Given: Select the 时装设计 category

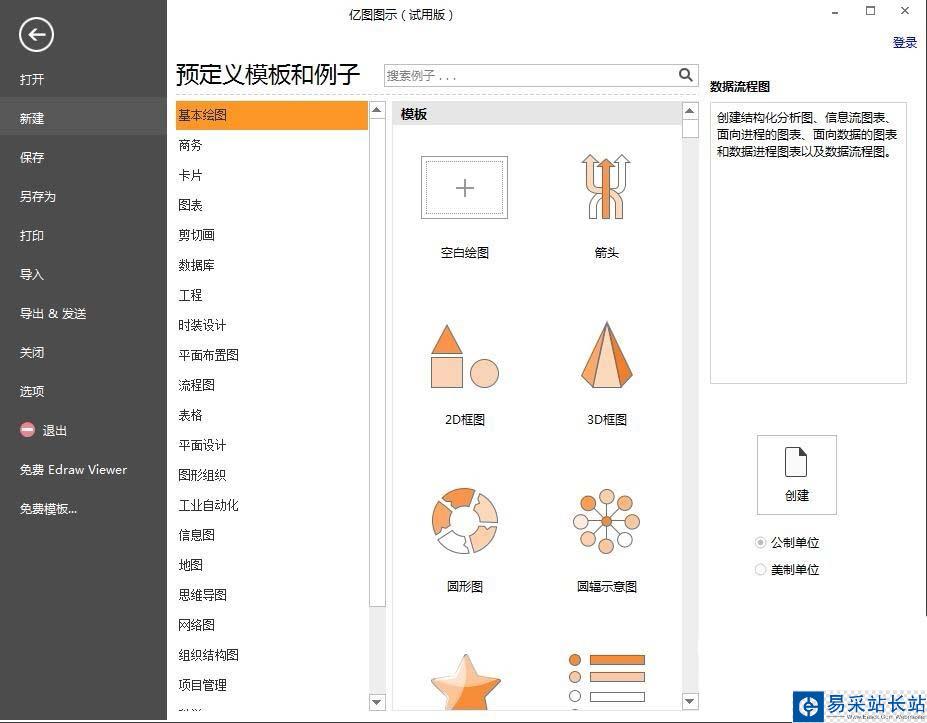Looking at the screenshot, I should [202, 325].
